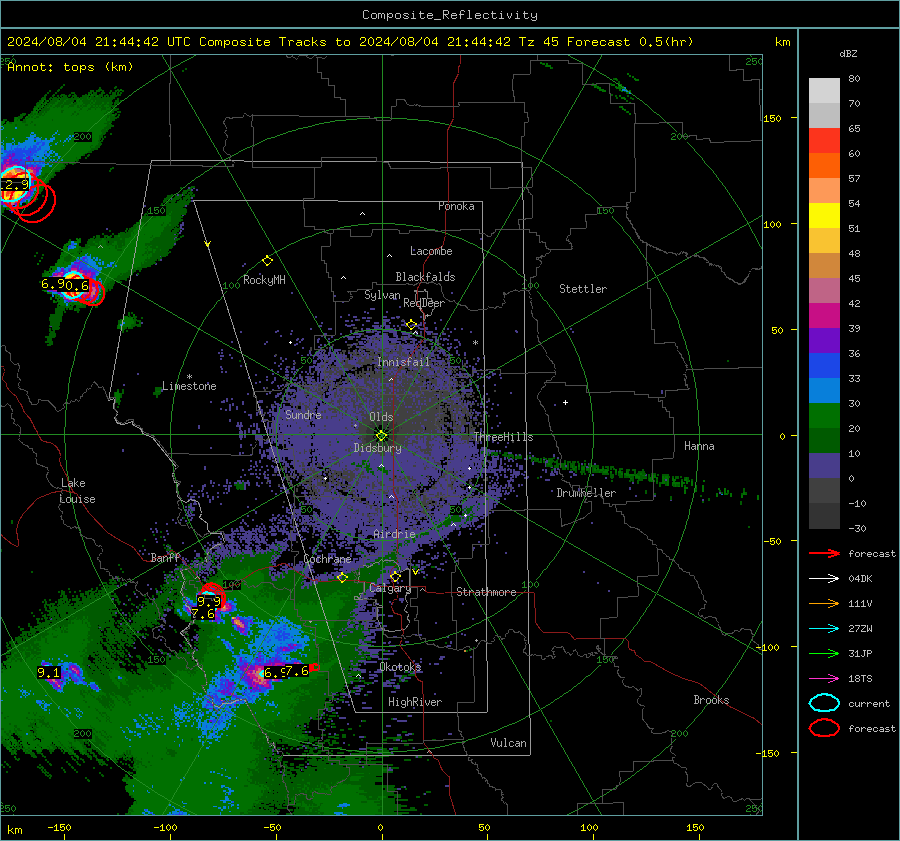
Task: Click the 'Annot: tops (km)' label
Action: (x=70, y=67)
